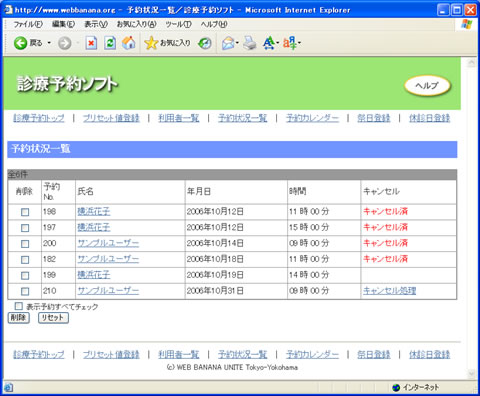The height and width of the screenshot is (396, 480).
Task: Click the Print icon
Action: 250,43
